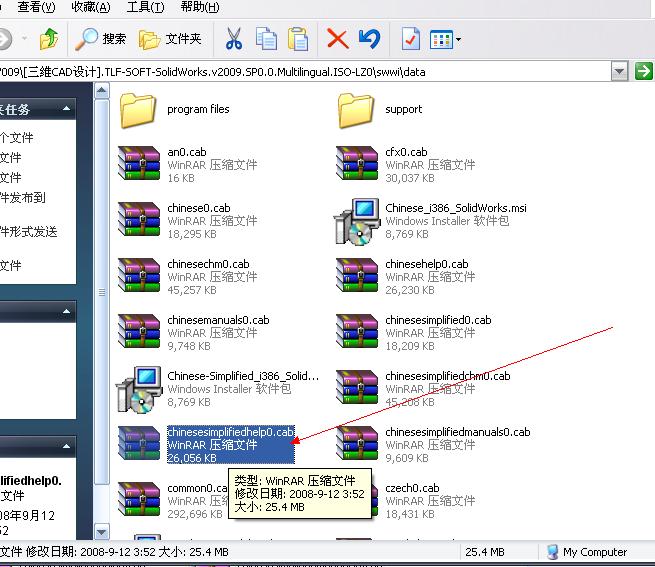
Task: Click the support folder name text
Action: click(x=404, y=109)
